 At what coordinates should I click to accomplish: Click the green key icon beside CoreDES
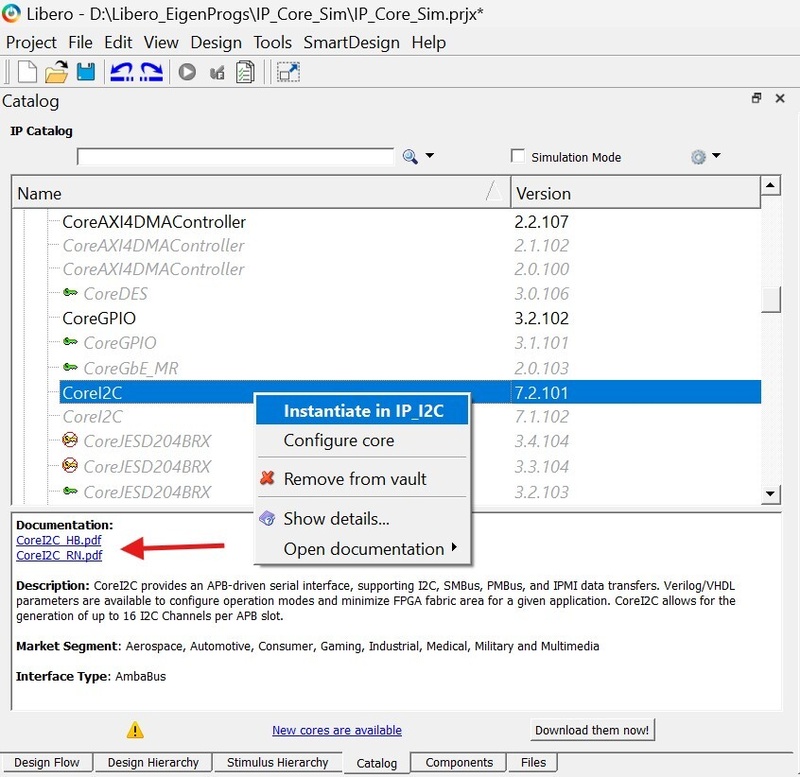coord(70,292)
